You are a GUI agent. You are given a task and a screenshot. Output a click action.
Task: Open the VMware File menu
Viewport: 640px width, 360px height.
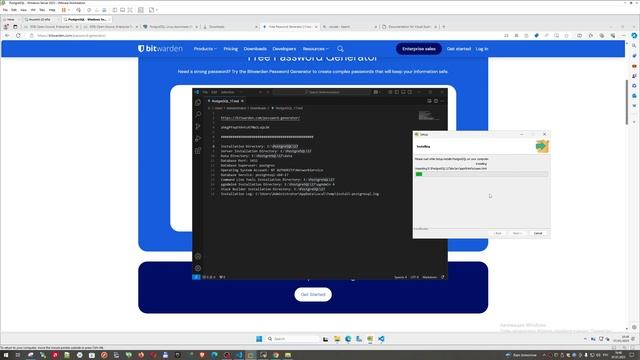click(5, 10)
